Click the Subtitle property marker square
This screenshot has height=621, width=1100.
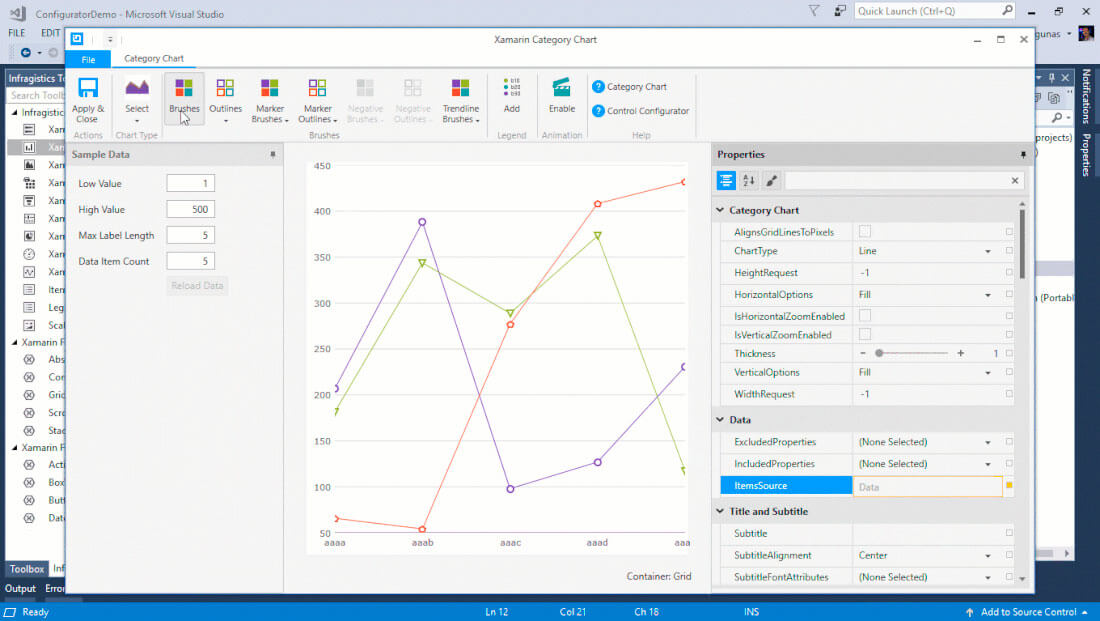click(1009, 533)
